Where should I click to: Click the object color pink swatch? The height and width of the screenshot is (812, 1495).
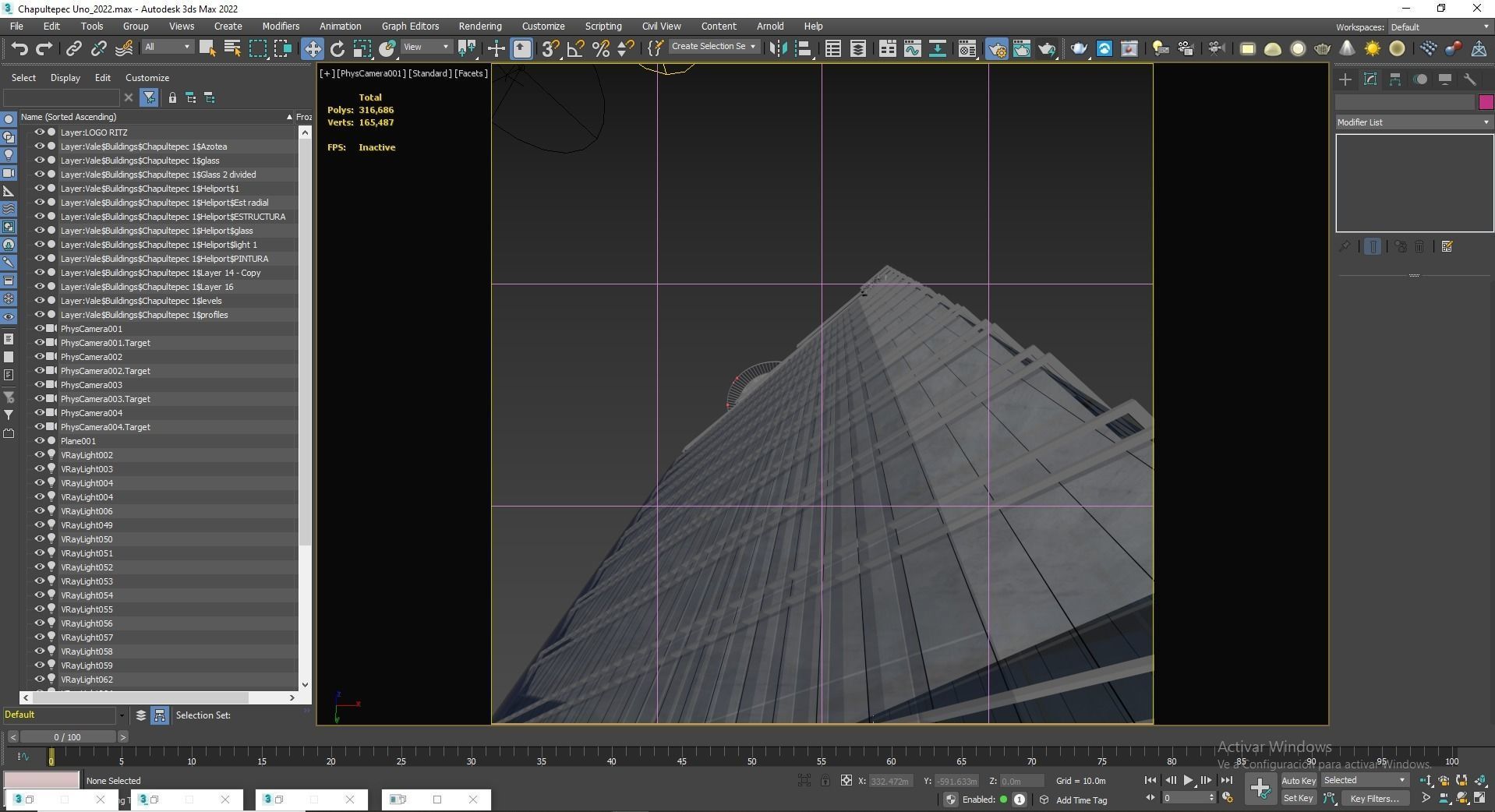(1486, 102)
